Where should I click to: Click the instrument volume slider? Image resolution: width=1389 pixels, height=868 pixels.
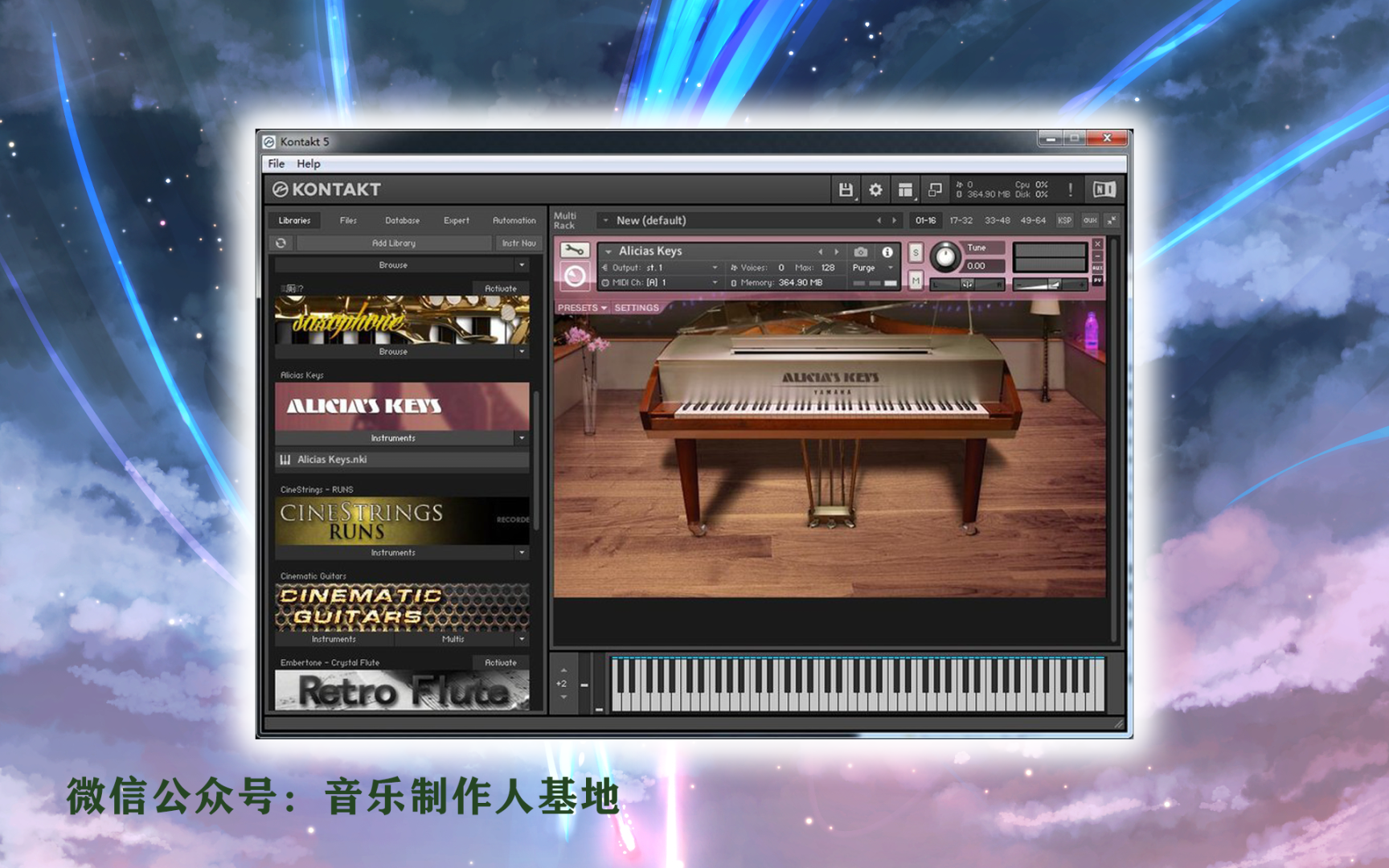pos(1050,284)
